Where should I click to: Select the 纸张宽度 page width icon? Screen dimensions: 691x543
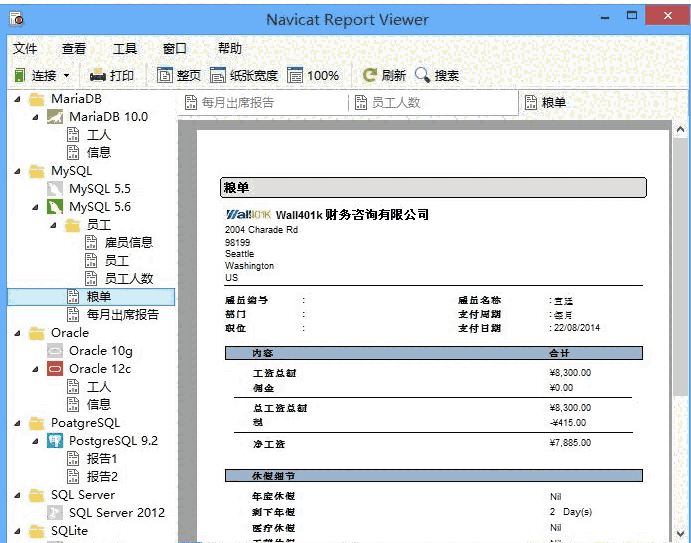pyautogui.click(x=218, y=75)
